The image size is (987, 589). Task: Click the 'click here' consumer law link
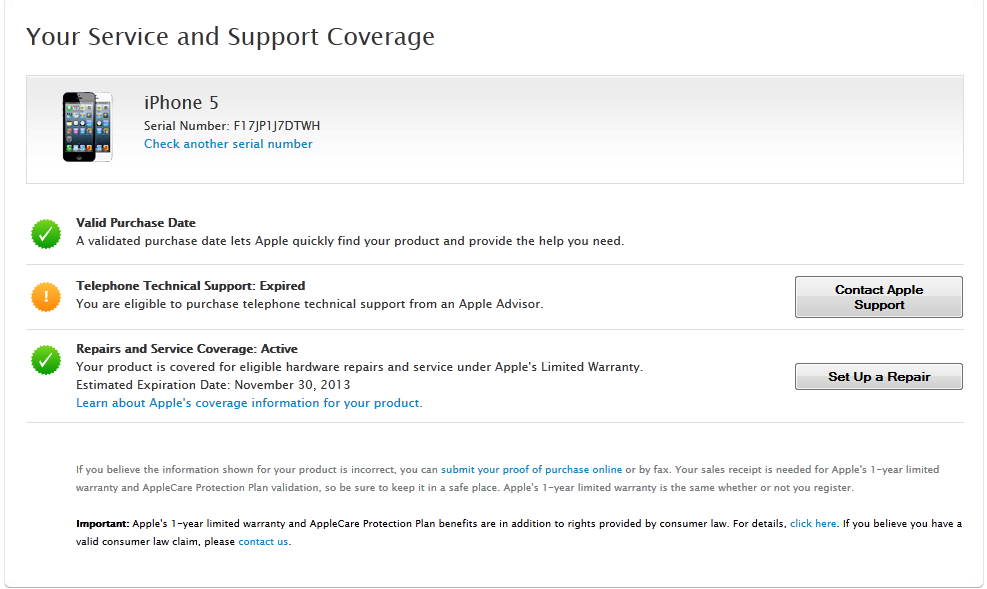[x=813, y=523]
